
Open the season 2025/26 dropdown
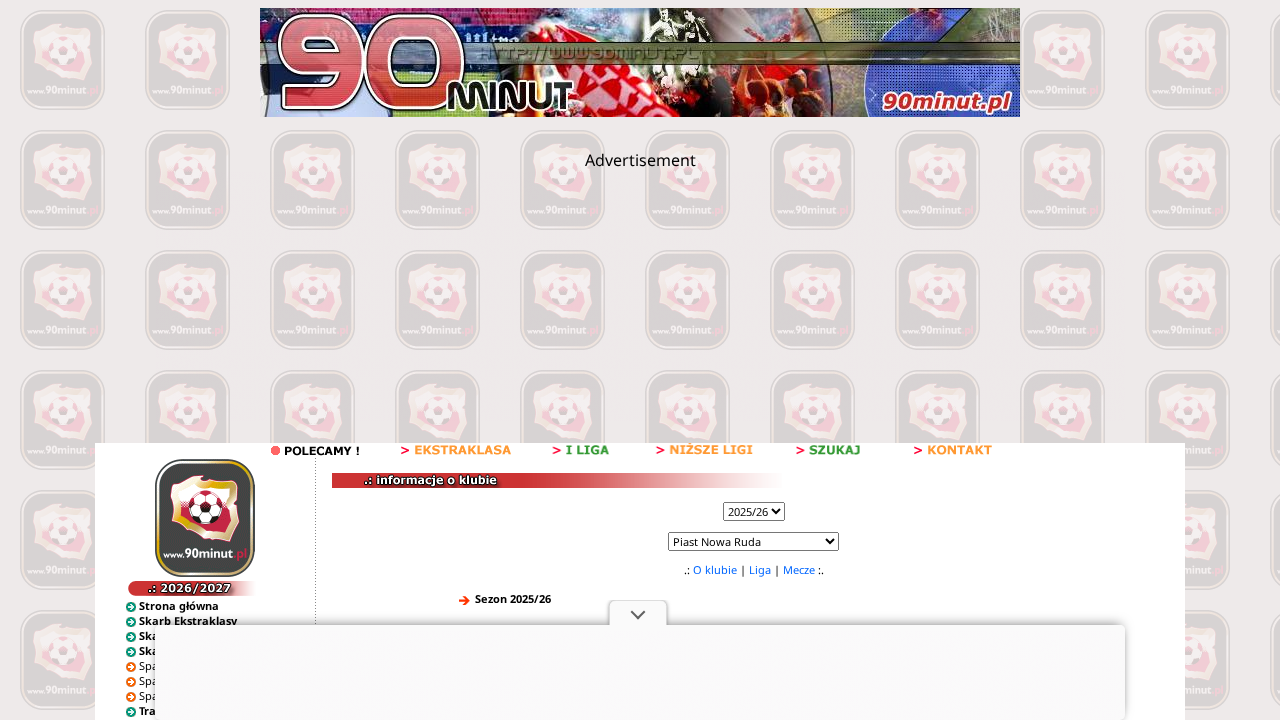[x=754, y=512]
